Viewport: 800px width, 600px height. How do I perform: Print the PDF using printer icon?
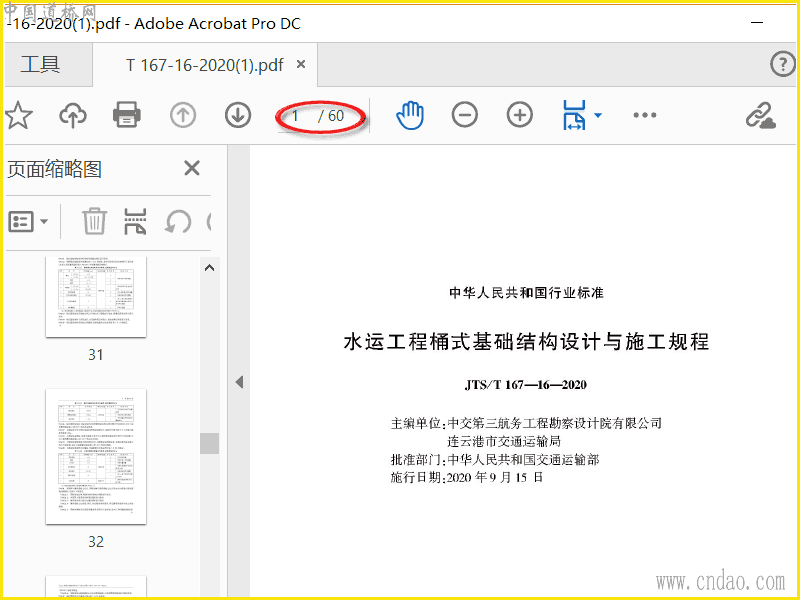point(127,115)
